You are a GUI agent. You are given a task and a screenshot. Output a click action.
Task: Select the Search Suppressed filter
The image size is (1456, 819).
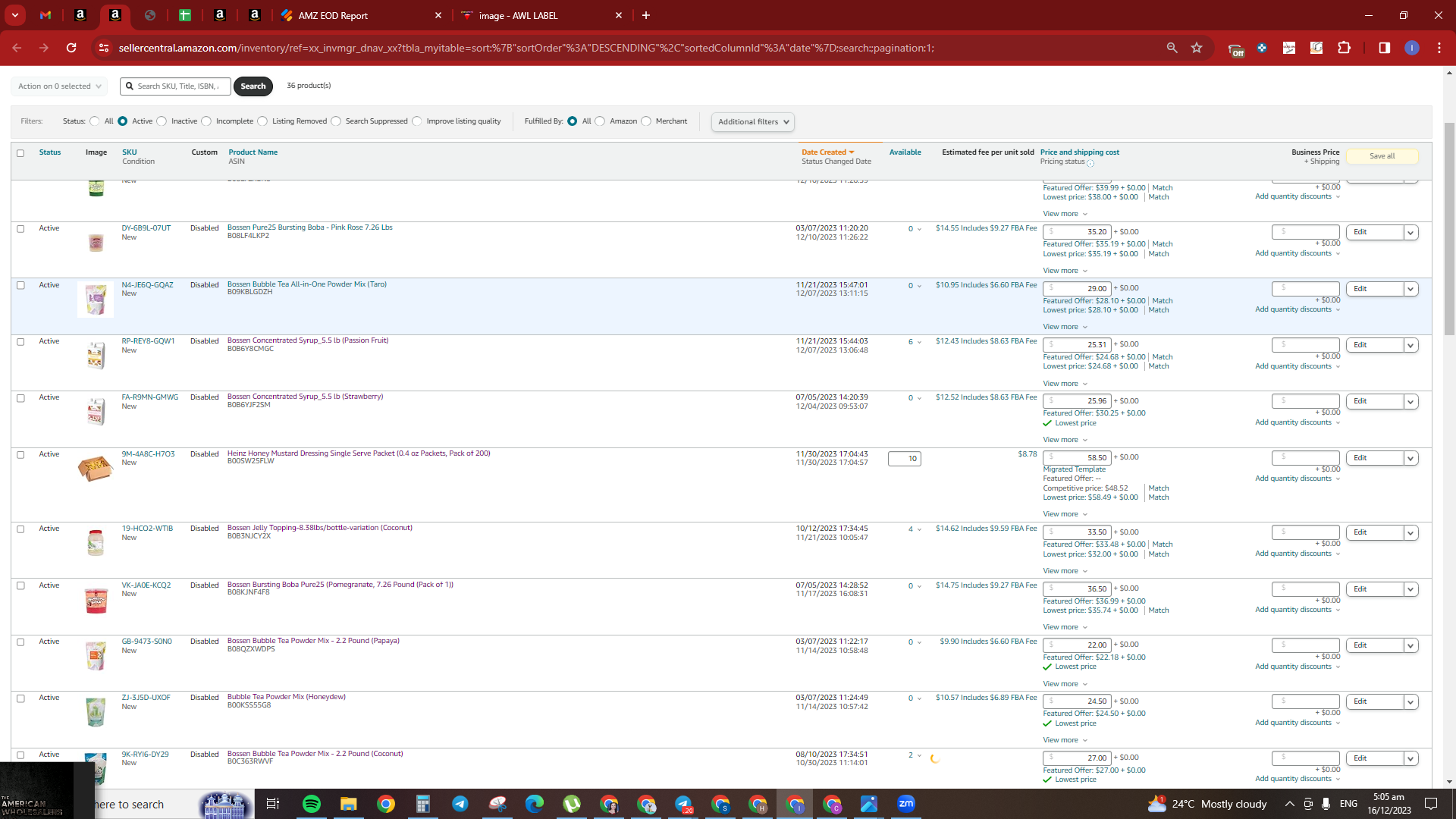click(336, 121)
